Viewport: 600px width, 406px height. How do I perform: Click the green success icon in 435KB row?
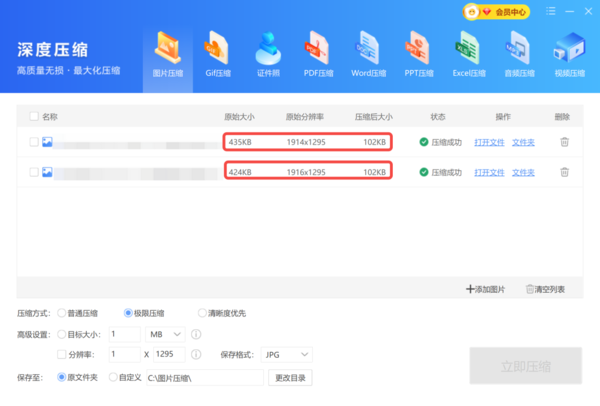[424, 142]
